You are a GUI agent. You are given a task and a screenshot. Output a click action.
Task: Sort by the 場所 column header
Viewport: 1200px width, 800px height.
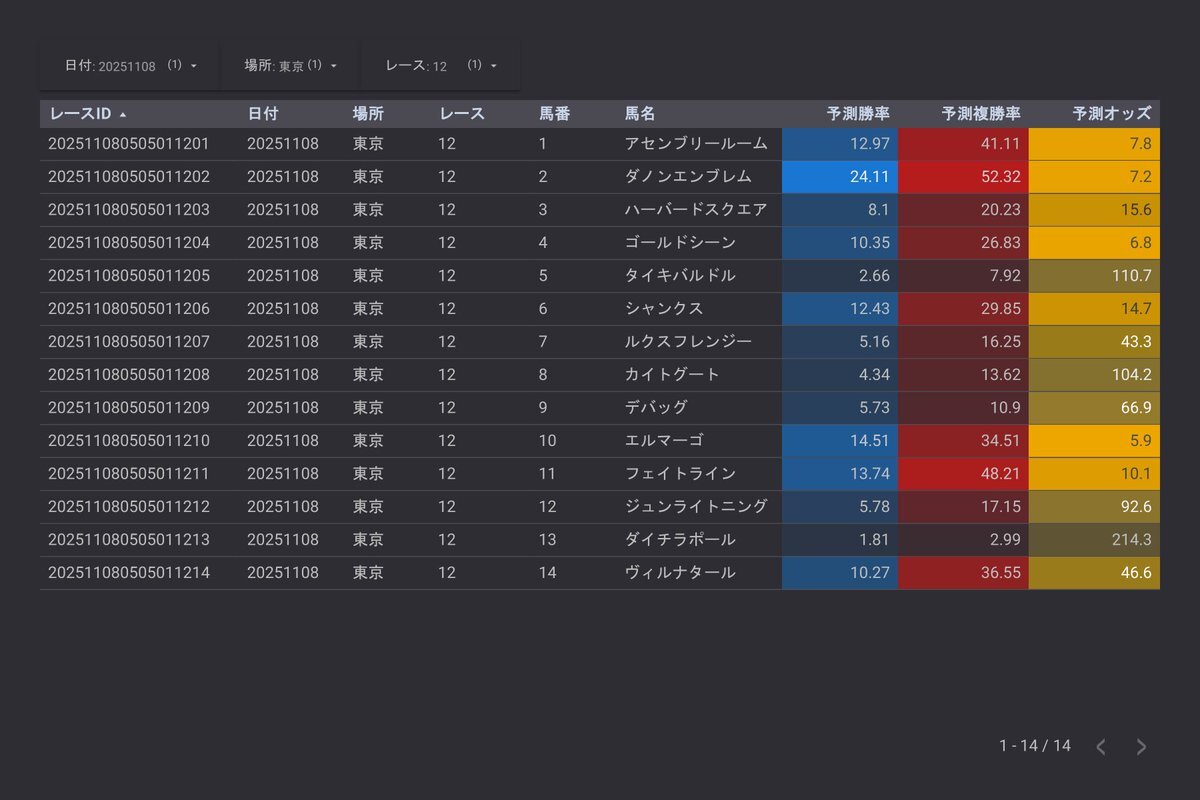(x=368, y=114)
